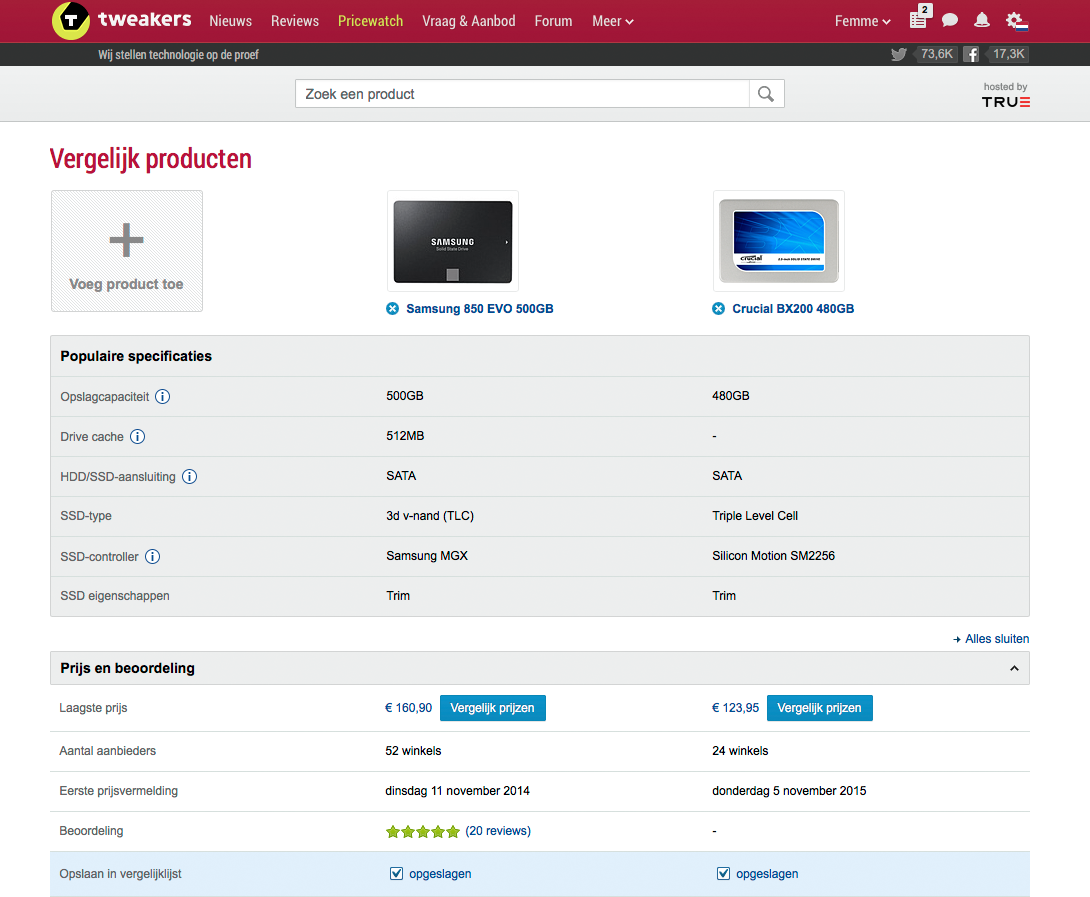
Task: Compare prices for Samsung 850 EVO
Action: click(492, 708)
